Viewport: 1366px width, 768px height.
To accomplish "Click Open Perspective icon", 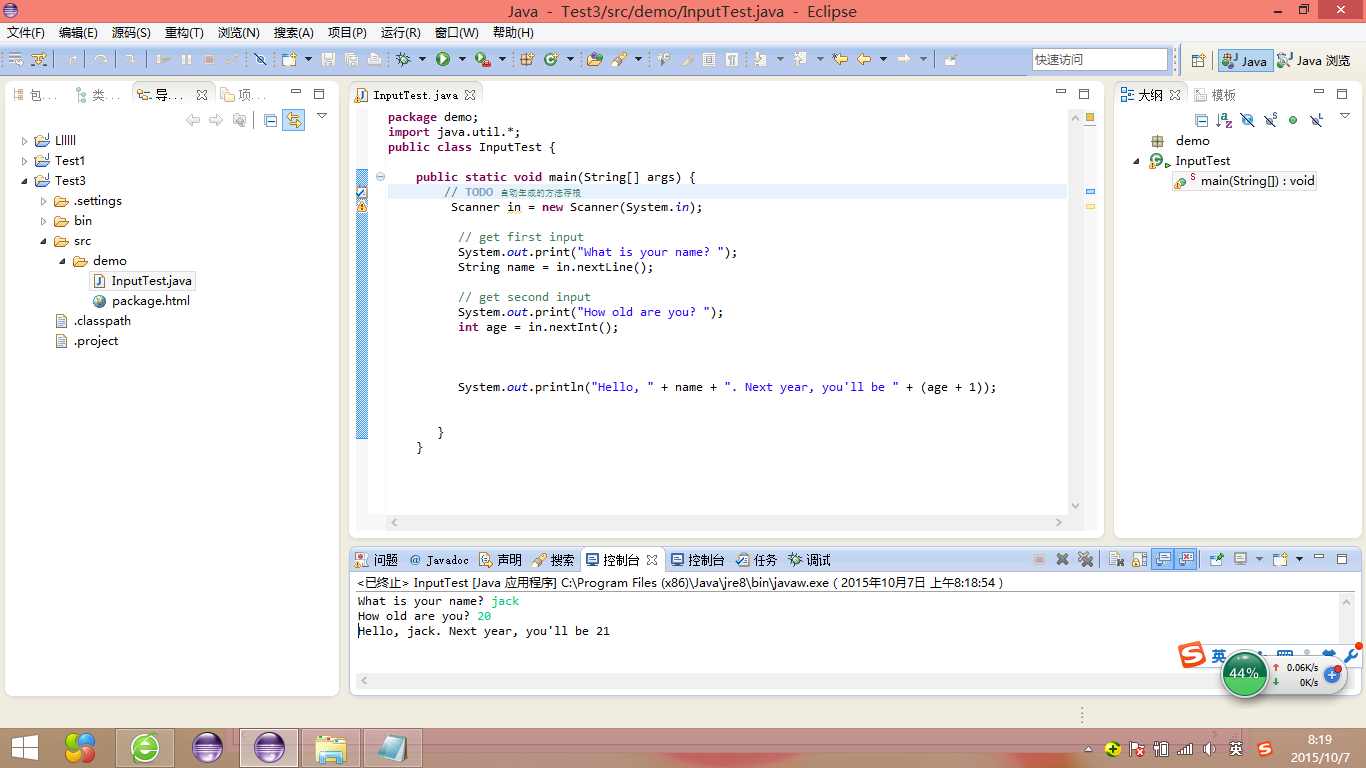I will tap(1198, 60).
